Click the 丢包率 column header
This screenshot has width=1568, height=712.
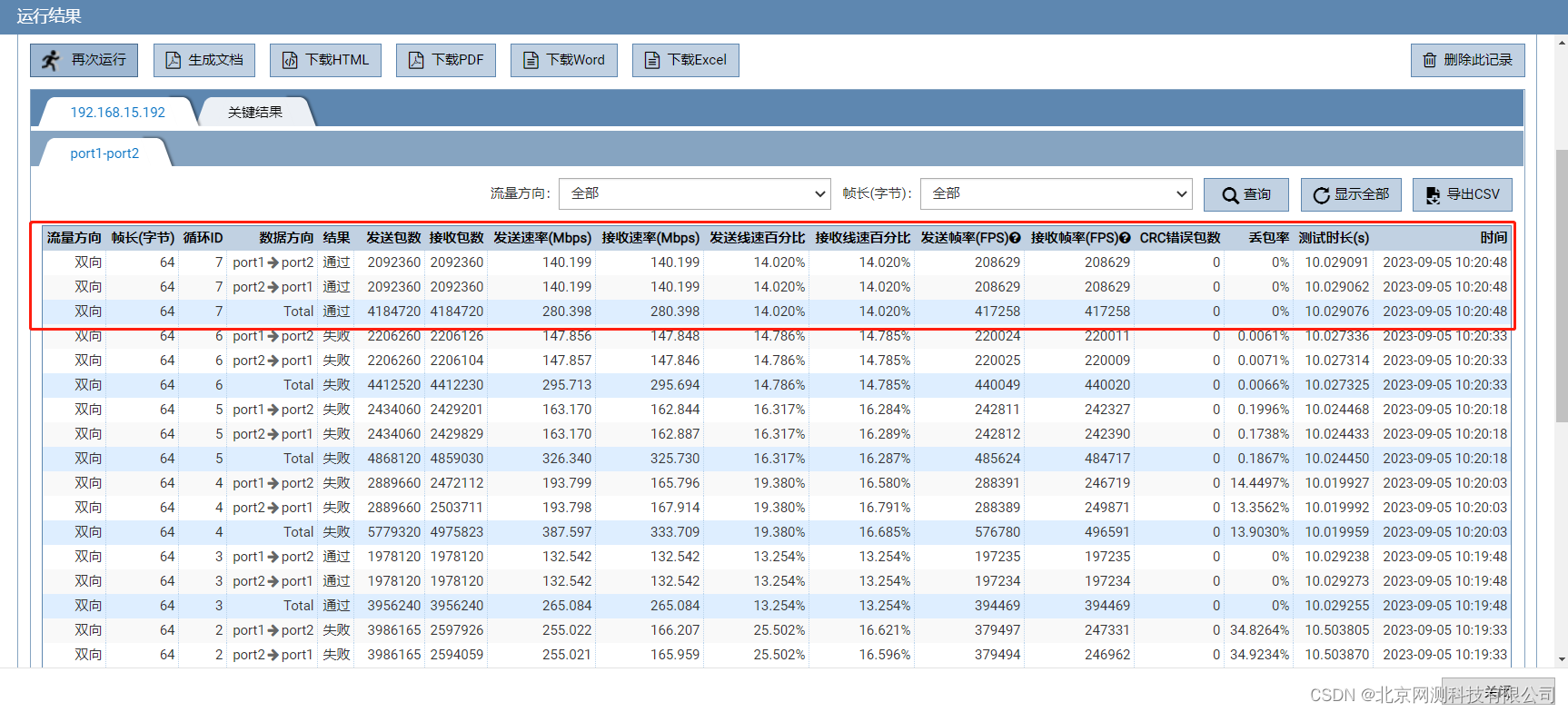[x=1269, y=238]
